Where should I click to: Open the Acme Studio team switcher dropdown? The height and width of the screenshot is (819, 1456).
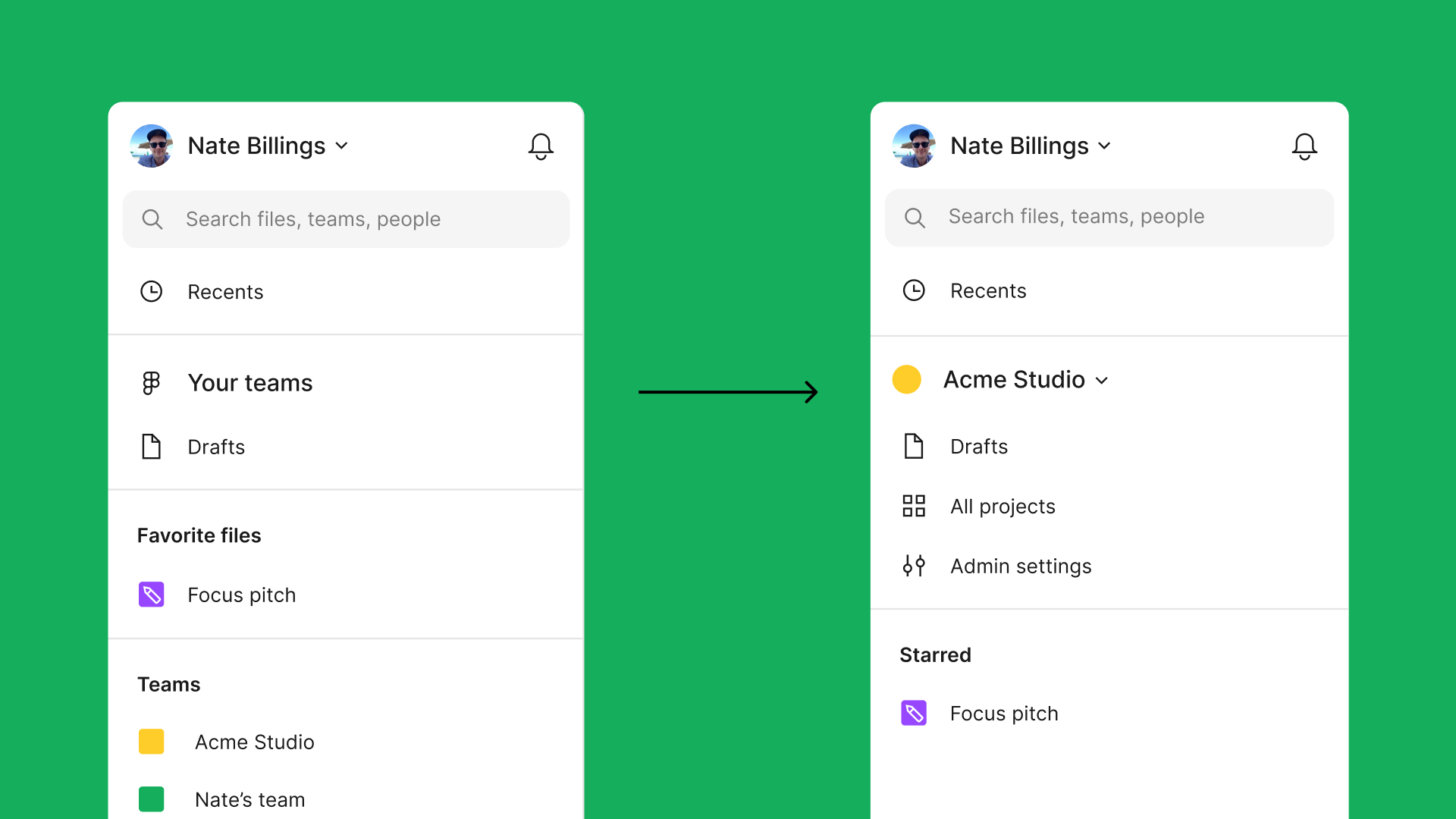1102,380
